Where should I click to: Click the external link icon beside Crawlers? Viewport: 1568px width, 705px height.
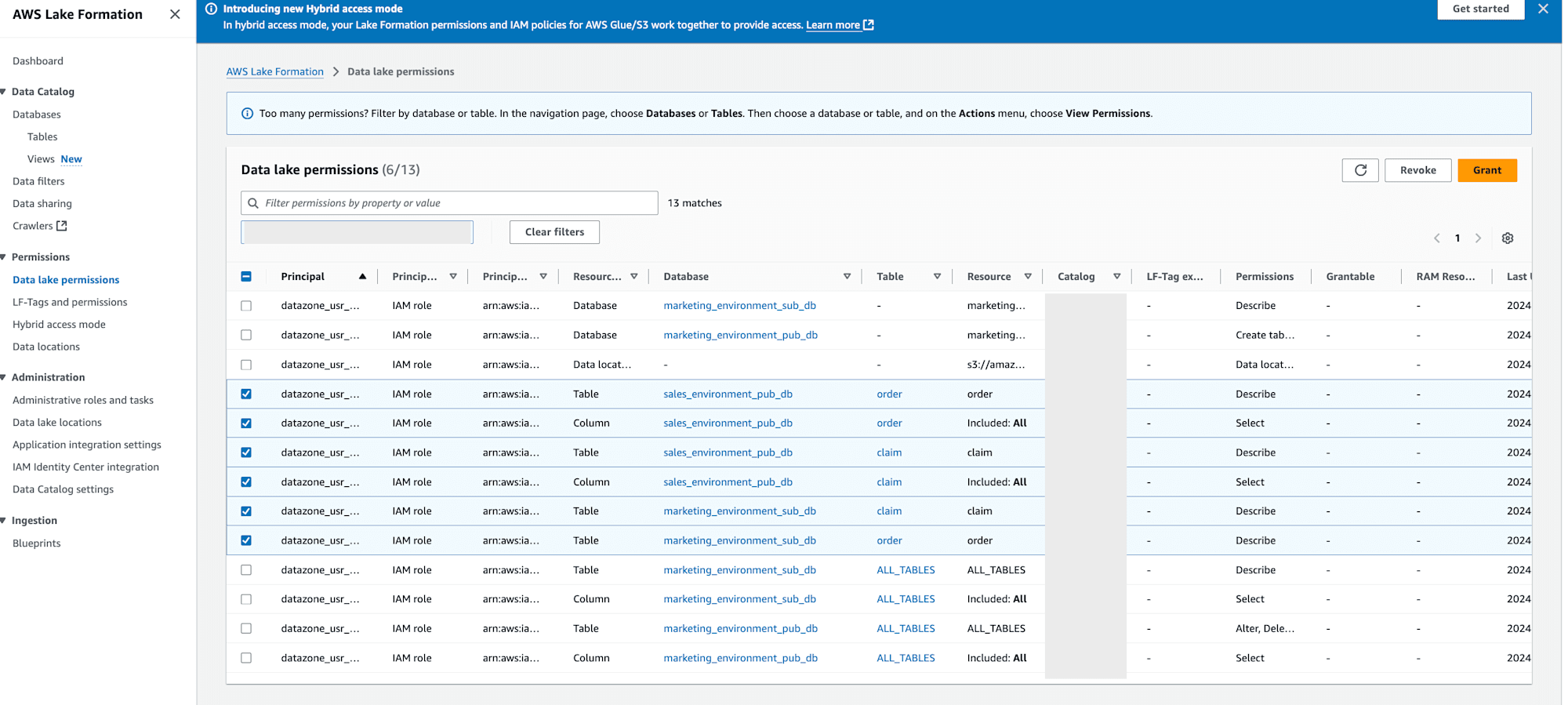coord(62,226)
